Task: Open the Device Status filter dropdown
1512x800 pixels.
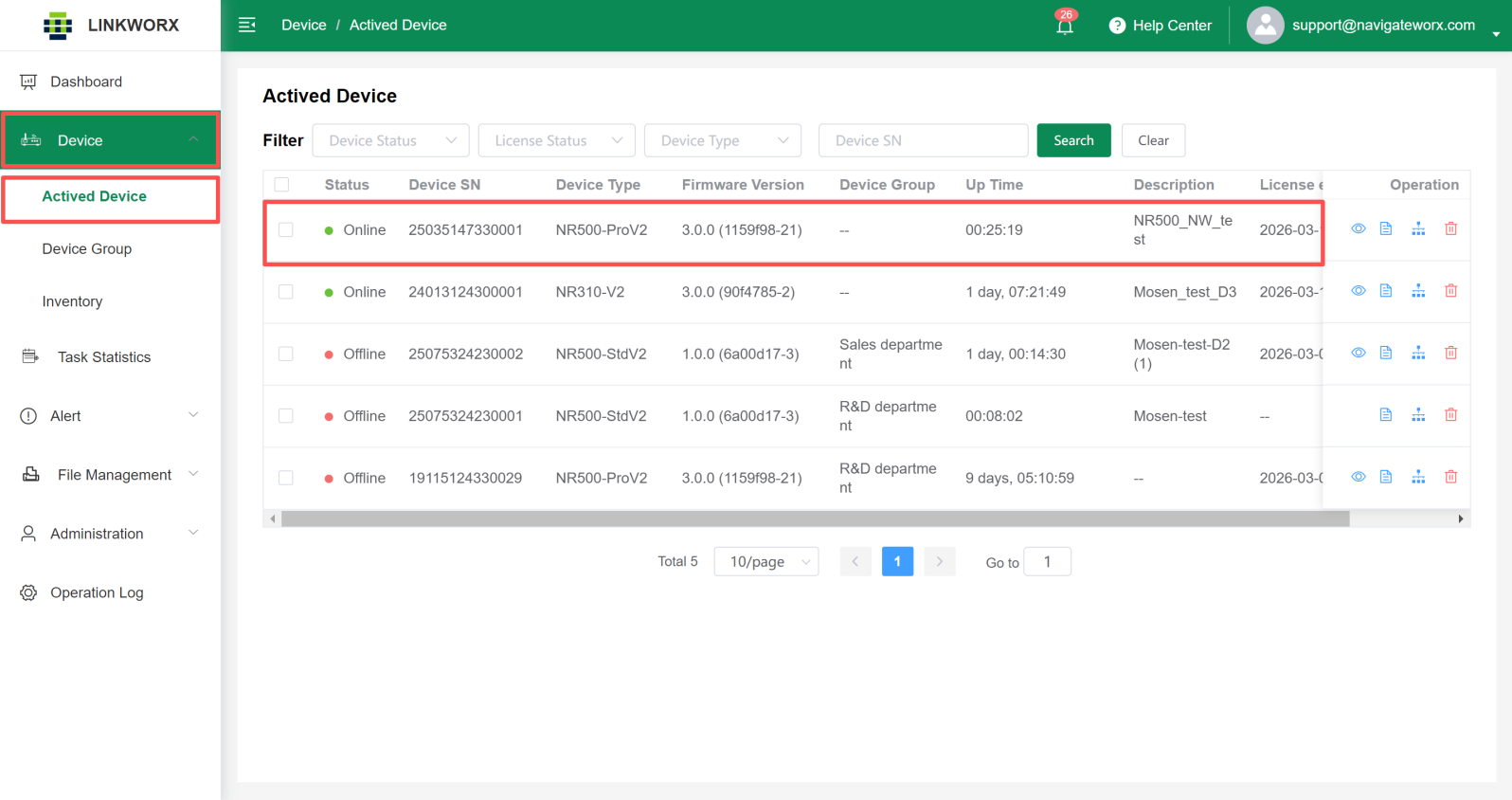Action: 390,140
